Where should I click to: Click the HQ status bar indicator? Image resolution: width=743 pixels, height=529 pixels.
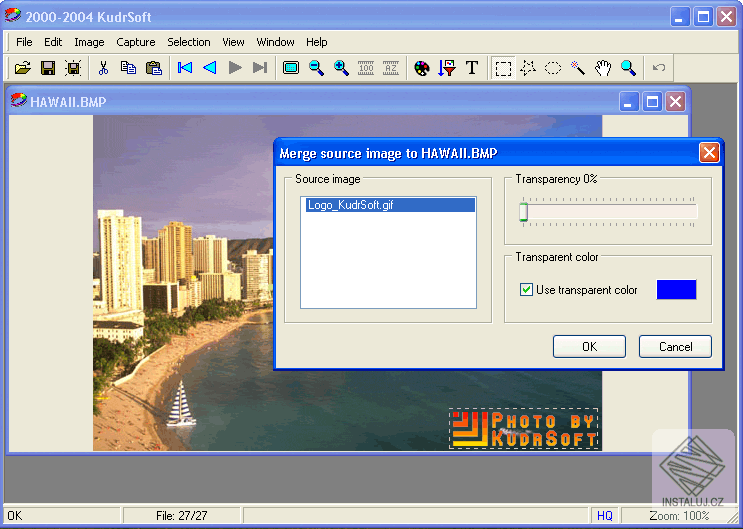coord(605,516)
